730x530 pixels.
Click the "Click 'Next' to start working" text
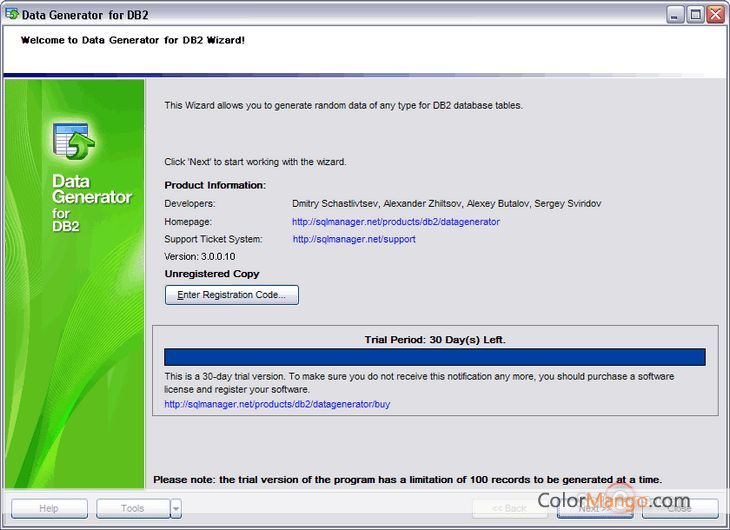[255, 162]
